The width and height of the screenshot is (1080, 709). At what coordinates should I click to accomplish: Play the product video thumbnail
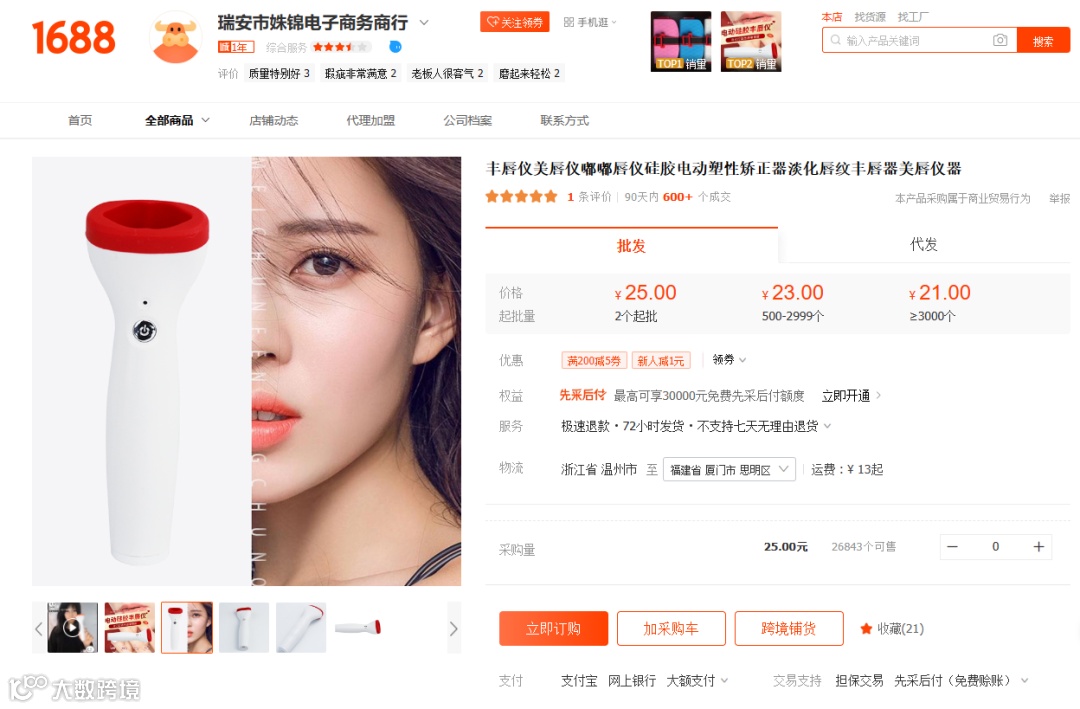click(x=72, y=627)
